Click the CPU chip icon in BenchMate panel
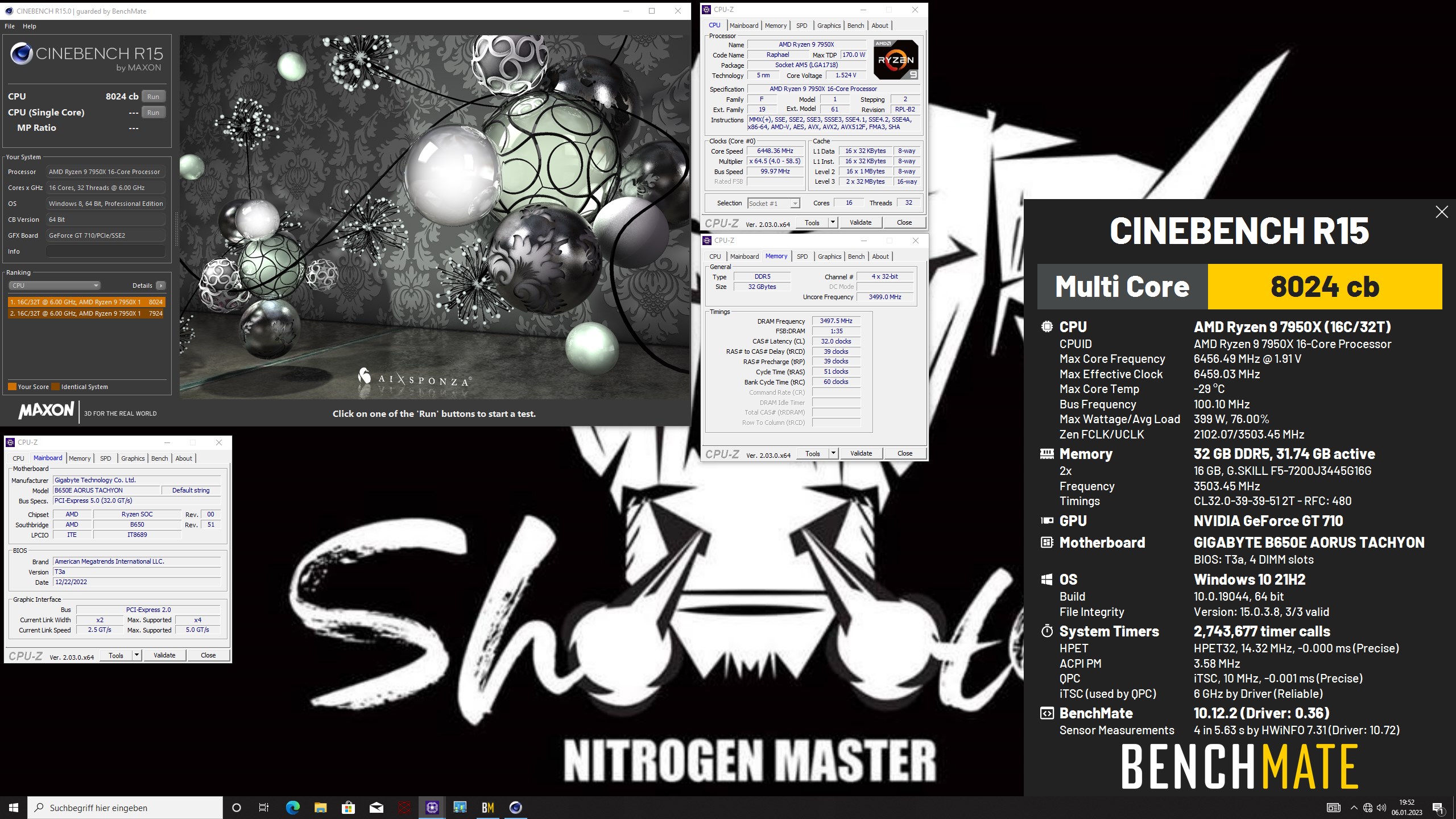Viewport: 1456px width, 819px height. 1046,326
